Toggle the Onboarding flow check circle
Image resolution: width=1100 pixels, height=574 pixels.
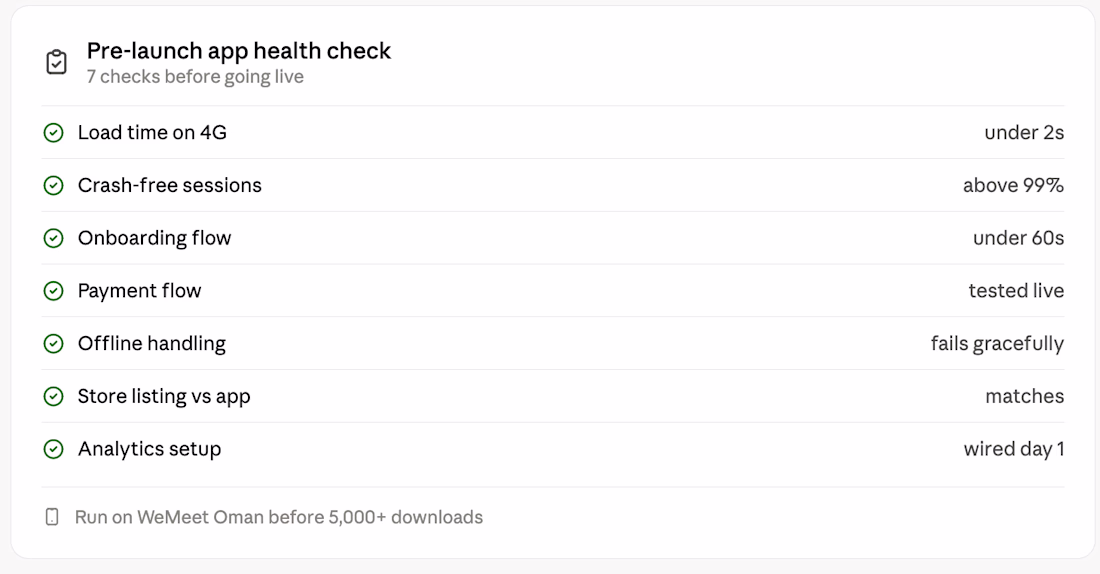53,238
